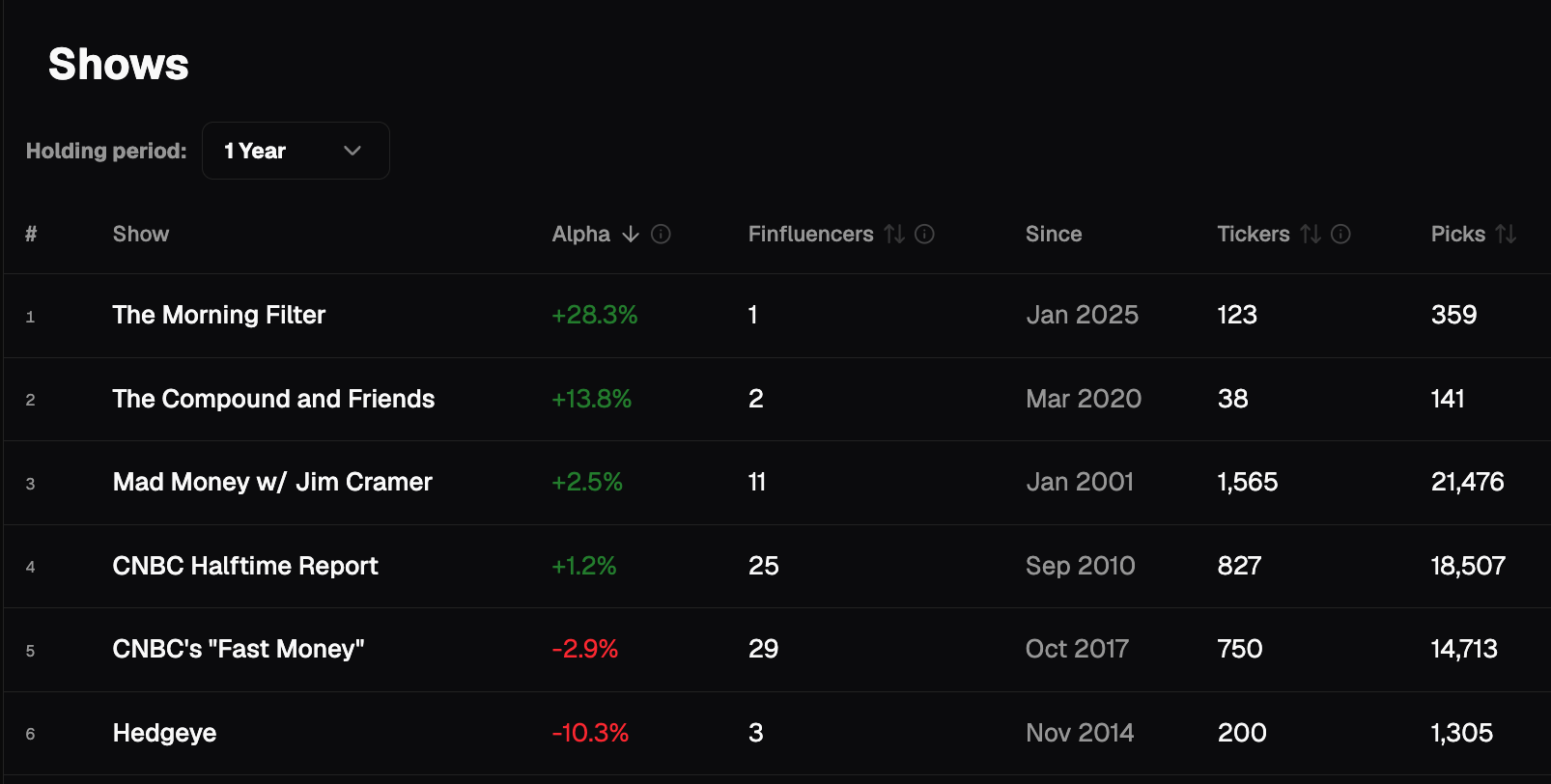1551x784 pixels.
Task: Click the Show column header
Action: point(141,234)
